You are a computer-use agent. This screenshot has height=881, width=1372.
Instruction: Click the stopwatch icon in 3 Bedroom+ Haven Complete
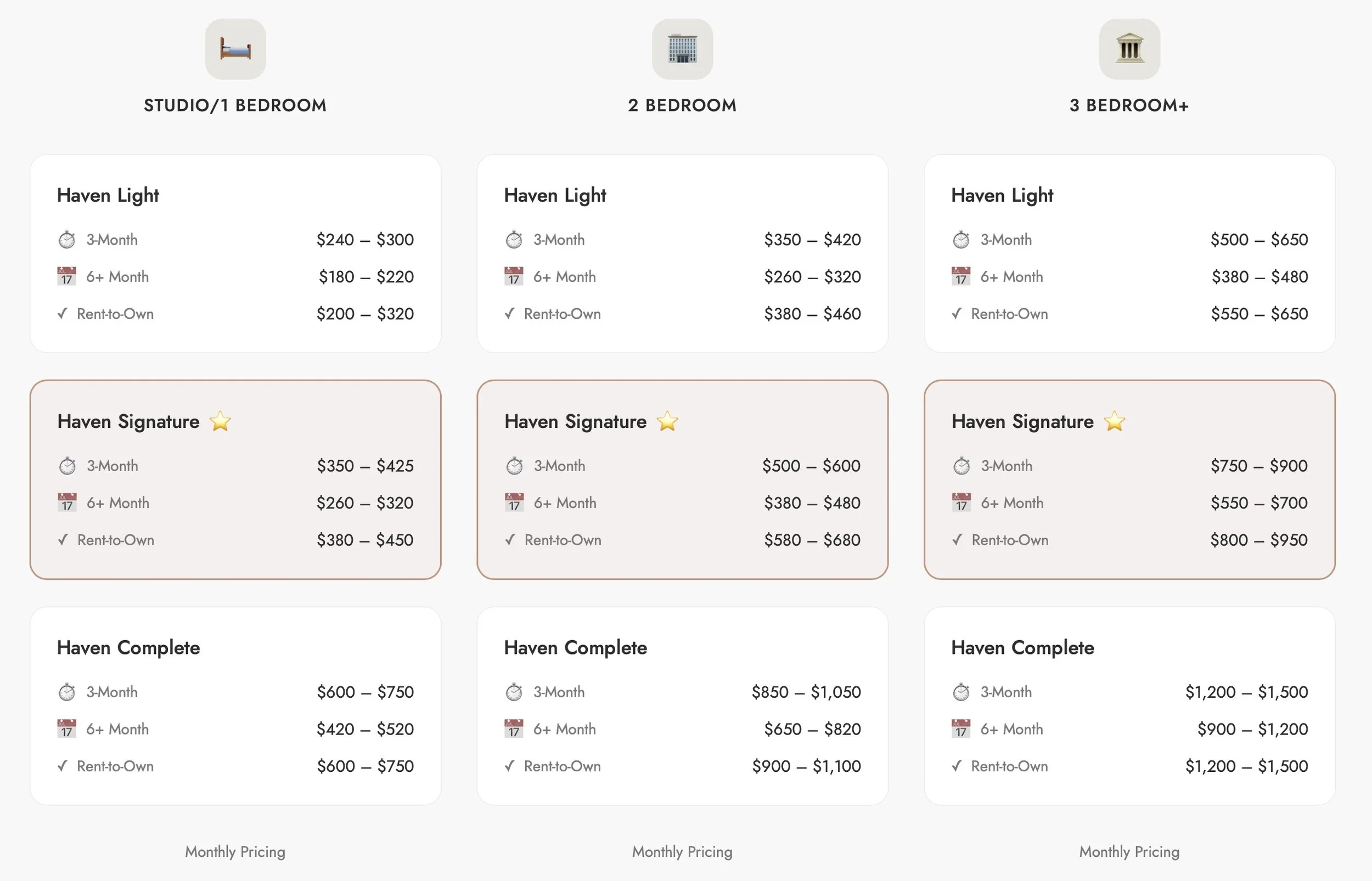960,692
